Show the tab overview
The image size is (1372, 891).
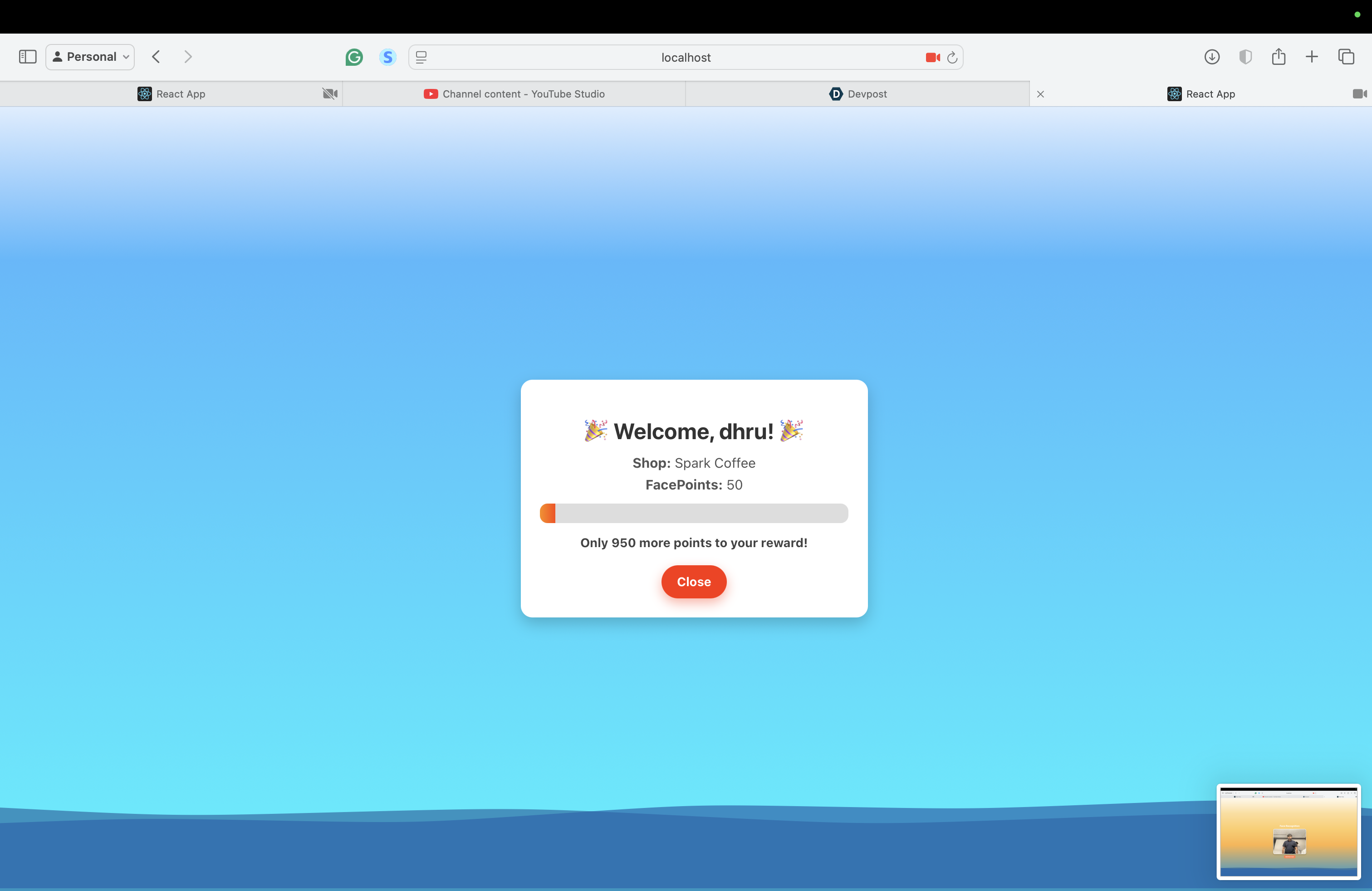(x=1346, y=56)
